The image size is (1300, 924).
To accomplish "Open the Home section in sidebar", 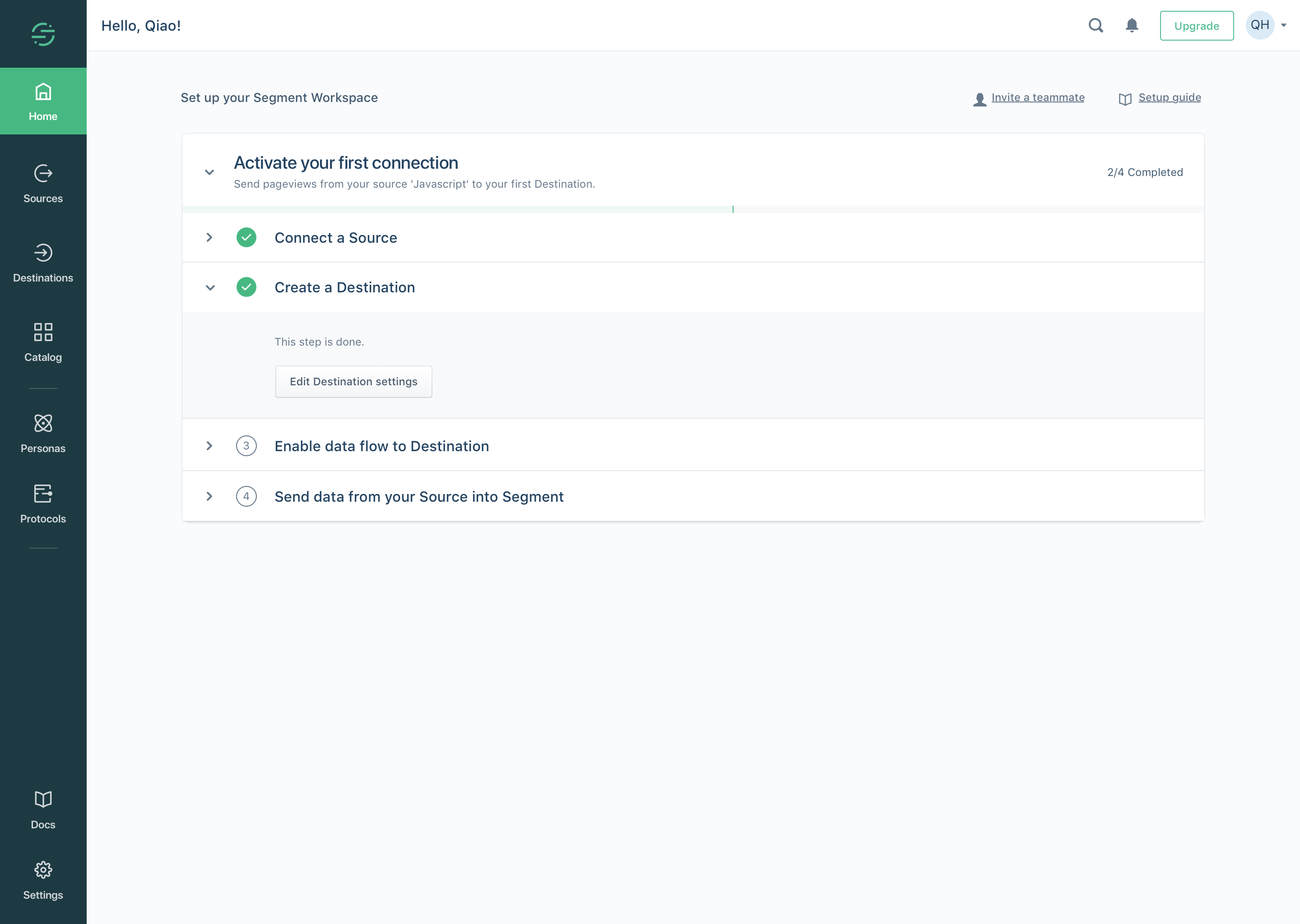I will (x=43, y=101).
